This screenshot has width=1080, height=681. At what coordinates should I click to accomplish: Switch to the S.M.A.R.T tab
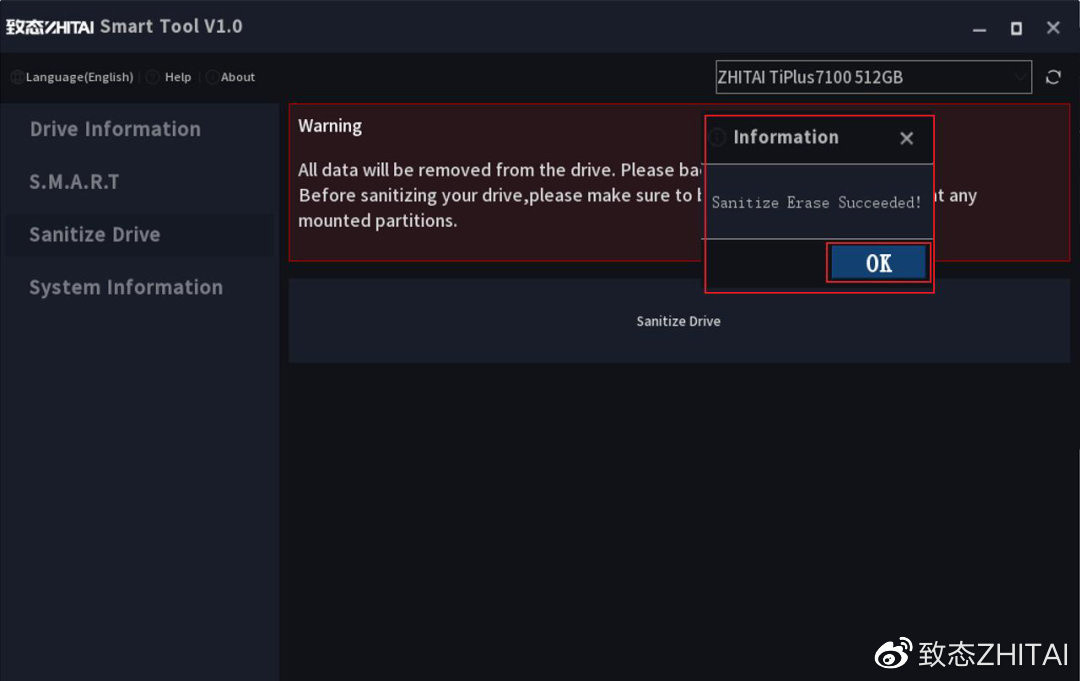[x=74, y=182]
